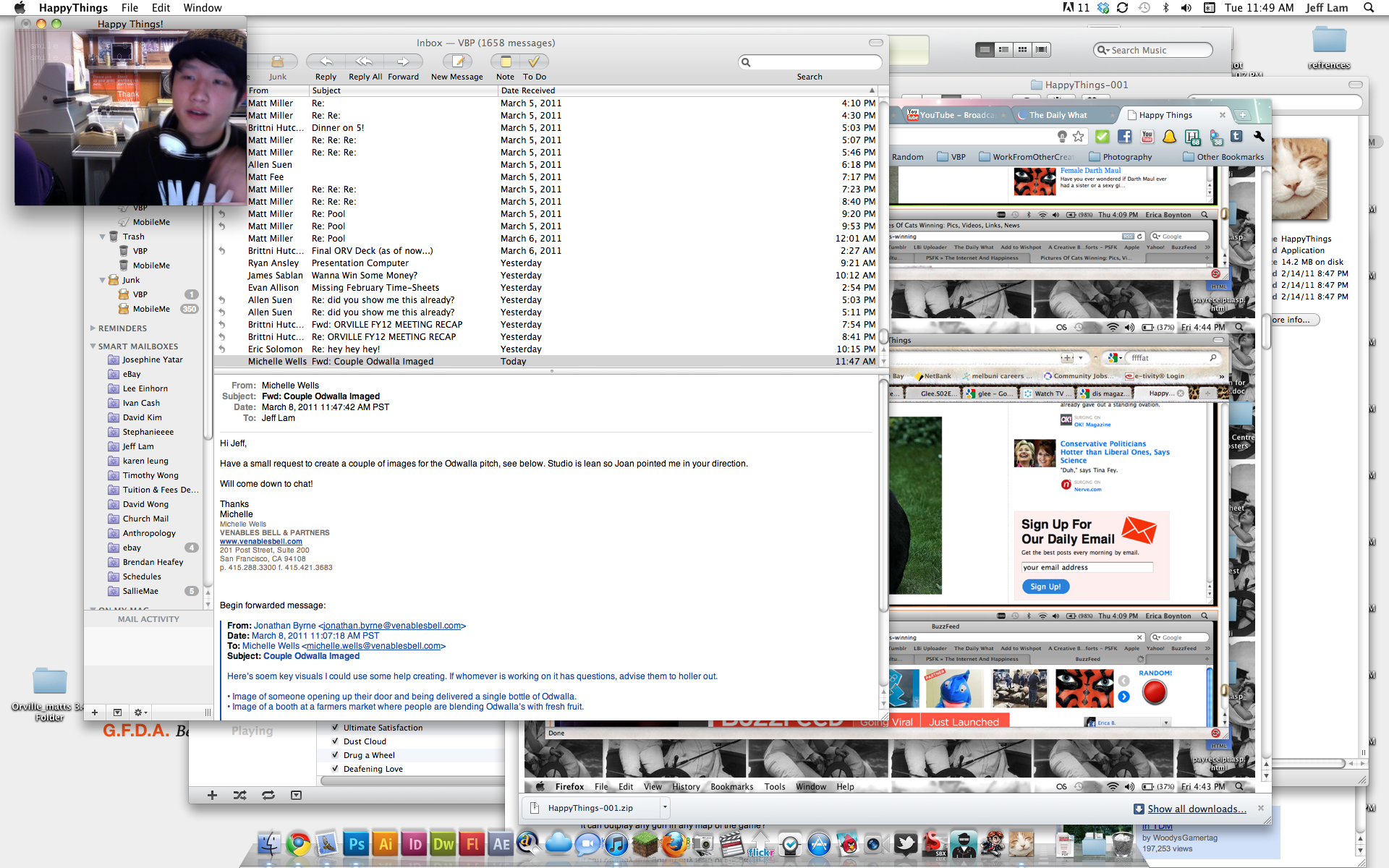Select the Church Mail smart mailbox
Screen dimensions: 1389x868
tap(145, 519)
